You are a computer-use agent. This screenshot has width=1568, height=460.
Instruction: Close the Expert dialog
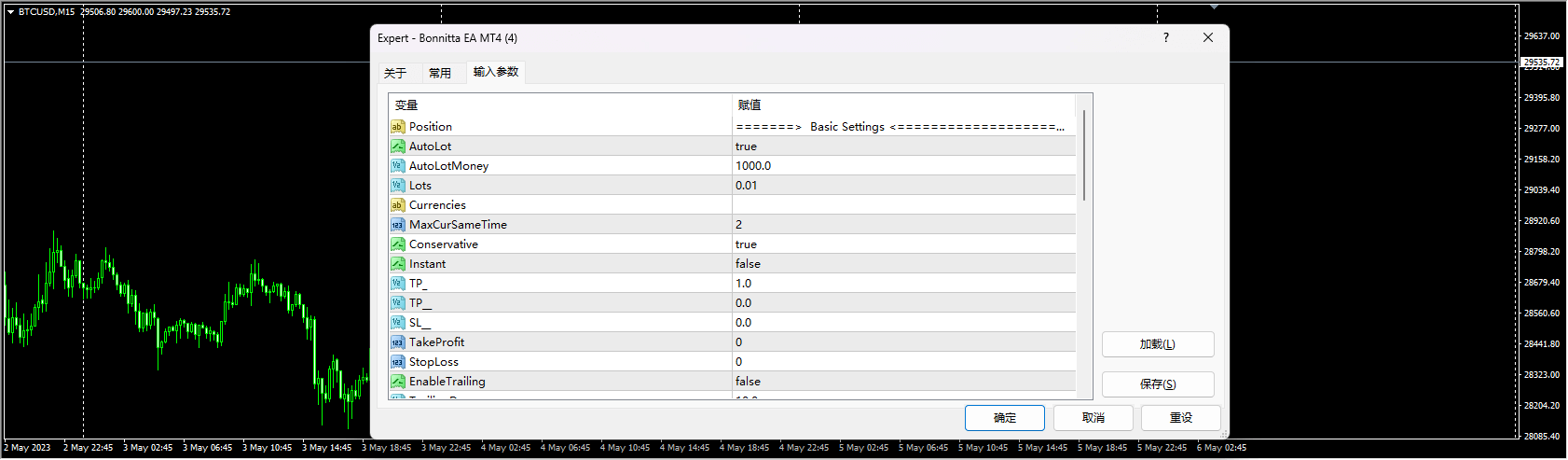(1208, 37)
